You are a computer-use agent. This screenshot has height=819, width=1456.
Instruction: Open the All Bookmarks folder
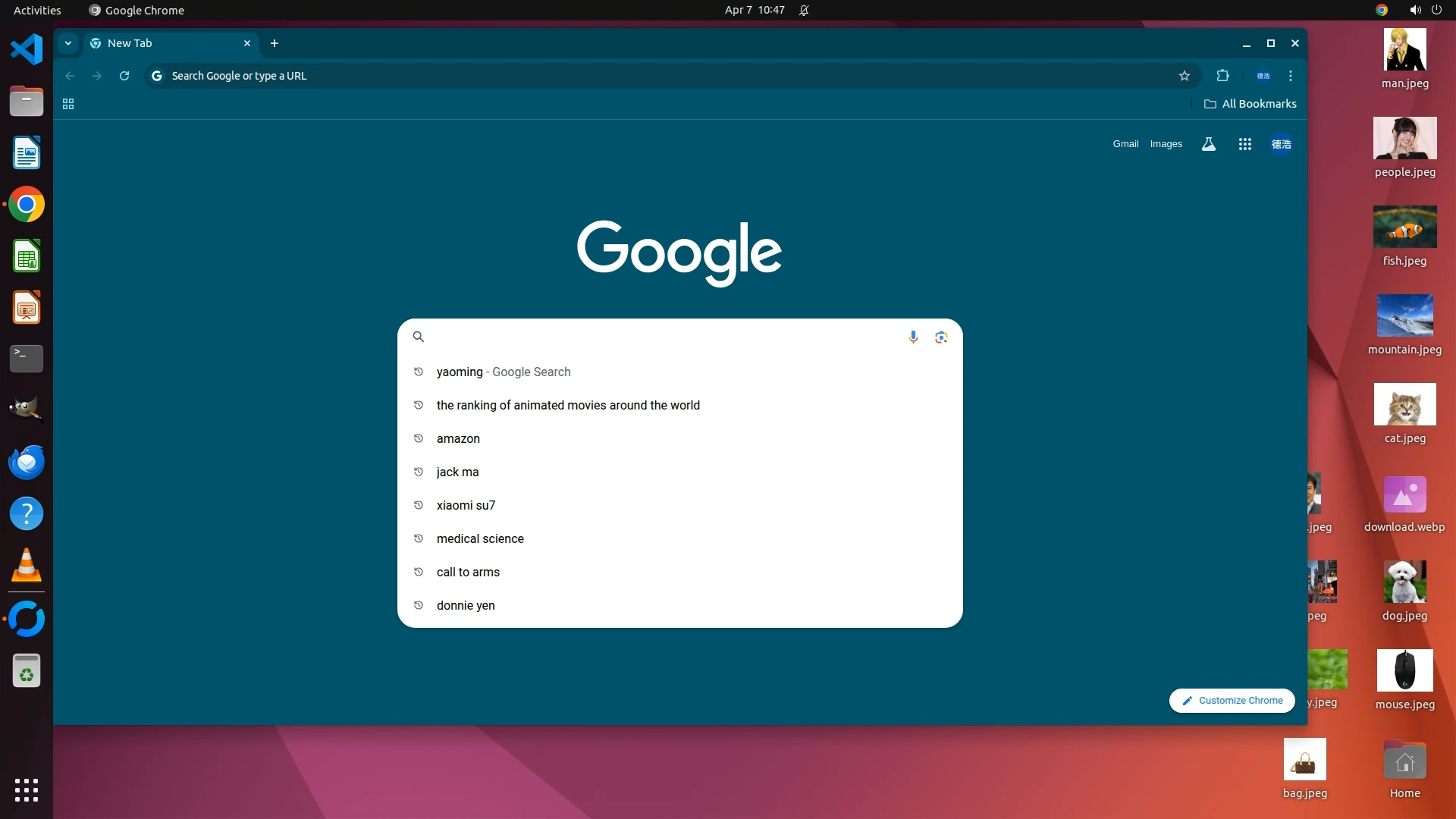point(1250,104)
